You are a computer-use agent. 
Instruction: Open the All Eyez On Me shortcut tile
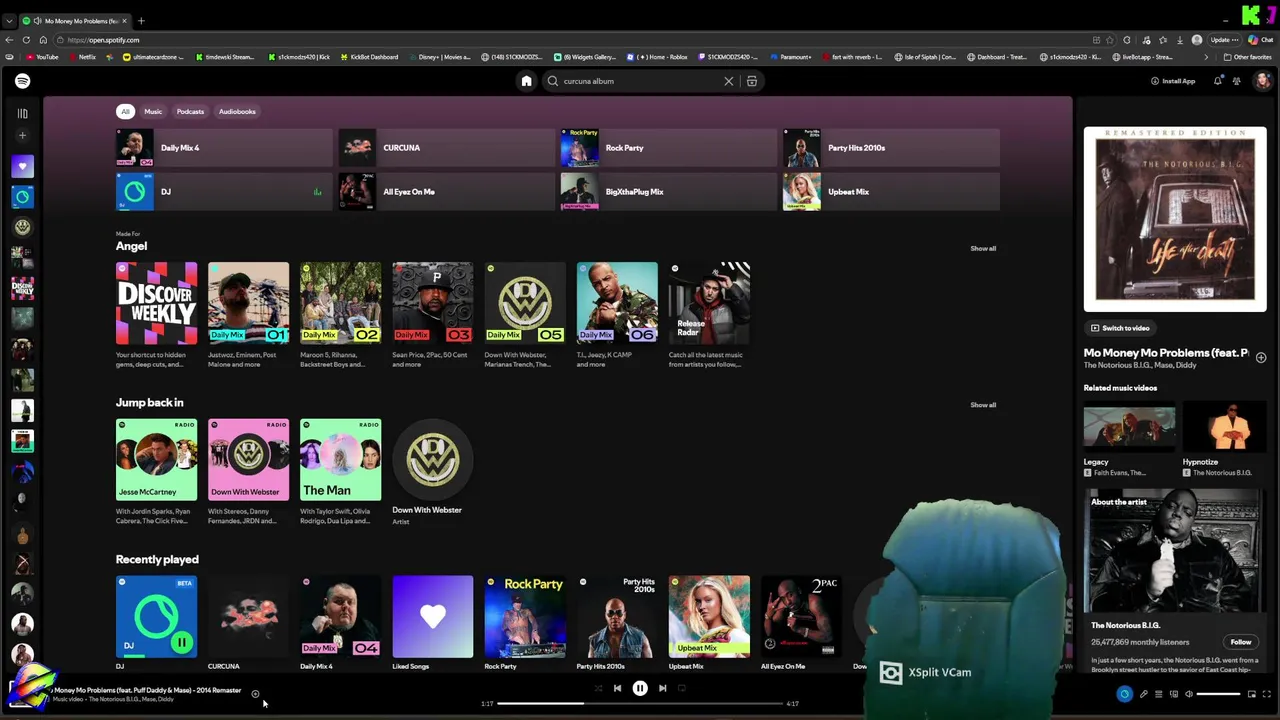pos(446,192)
